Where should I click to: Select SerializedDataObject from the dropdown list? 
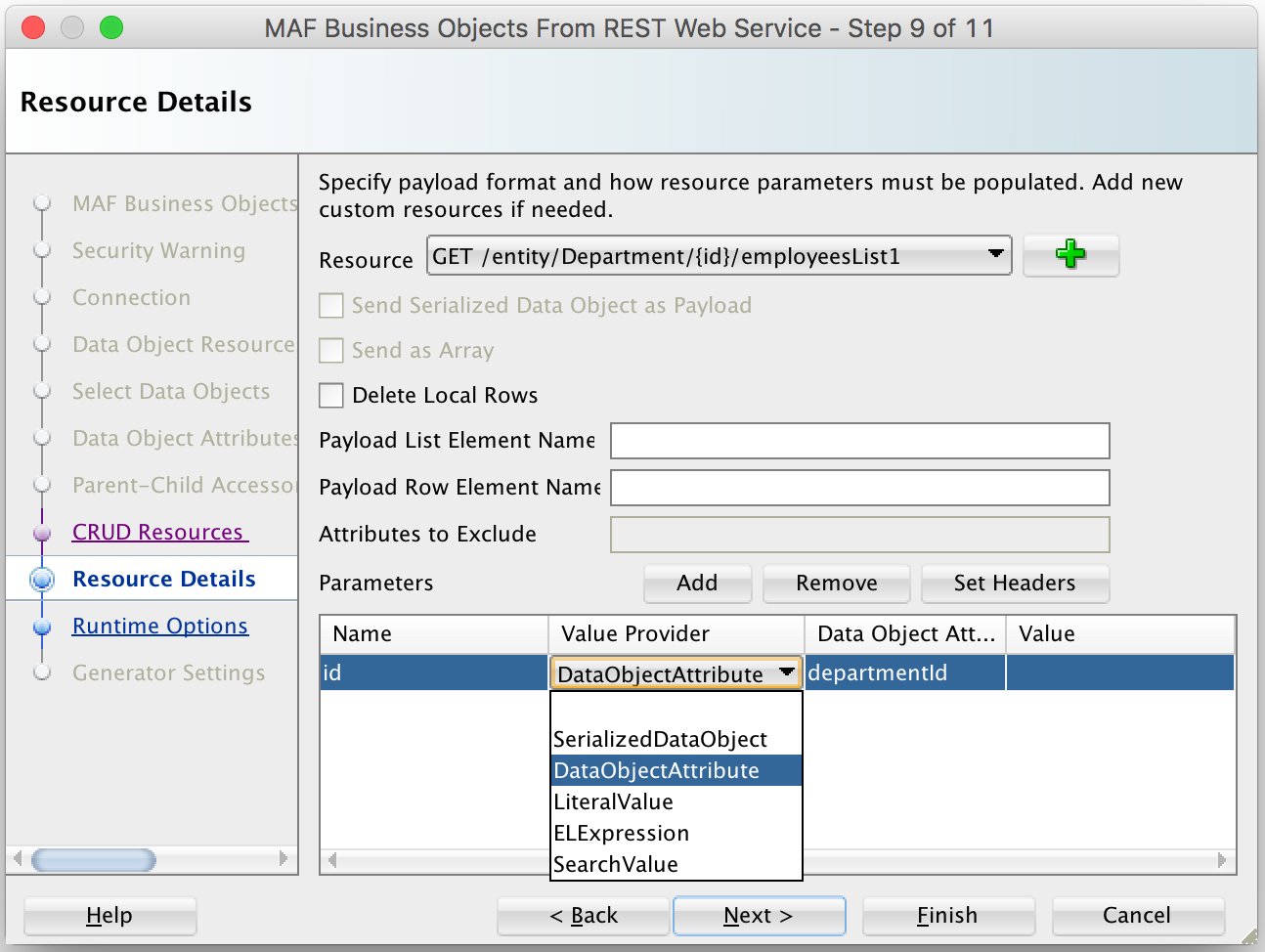[676, 739]
